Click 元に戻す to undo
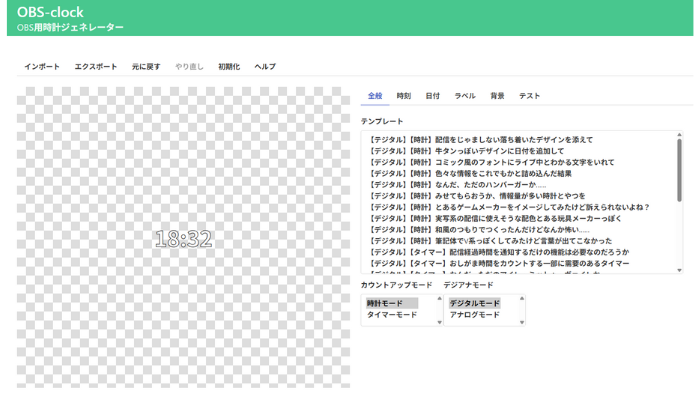The image size is (700, 400). pos(146,67)
